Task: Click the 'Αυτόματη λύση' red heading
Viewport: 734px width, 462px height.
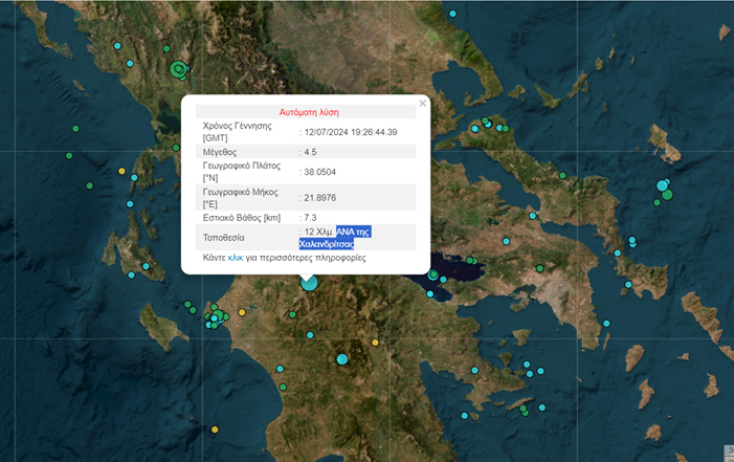Action: point(309,112)
